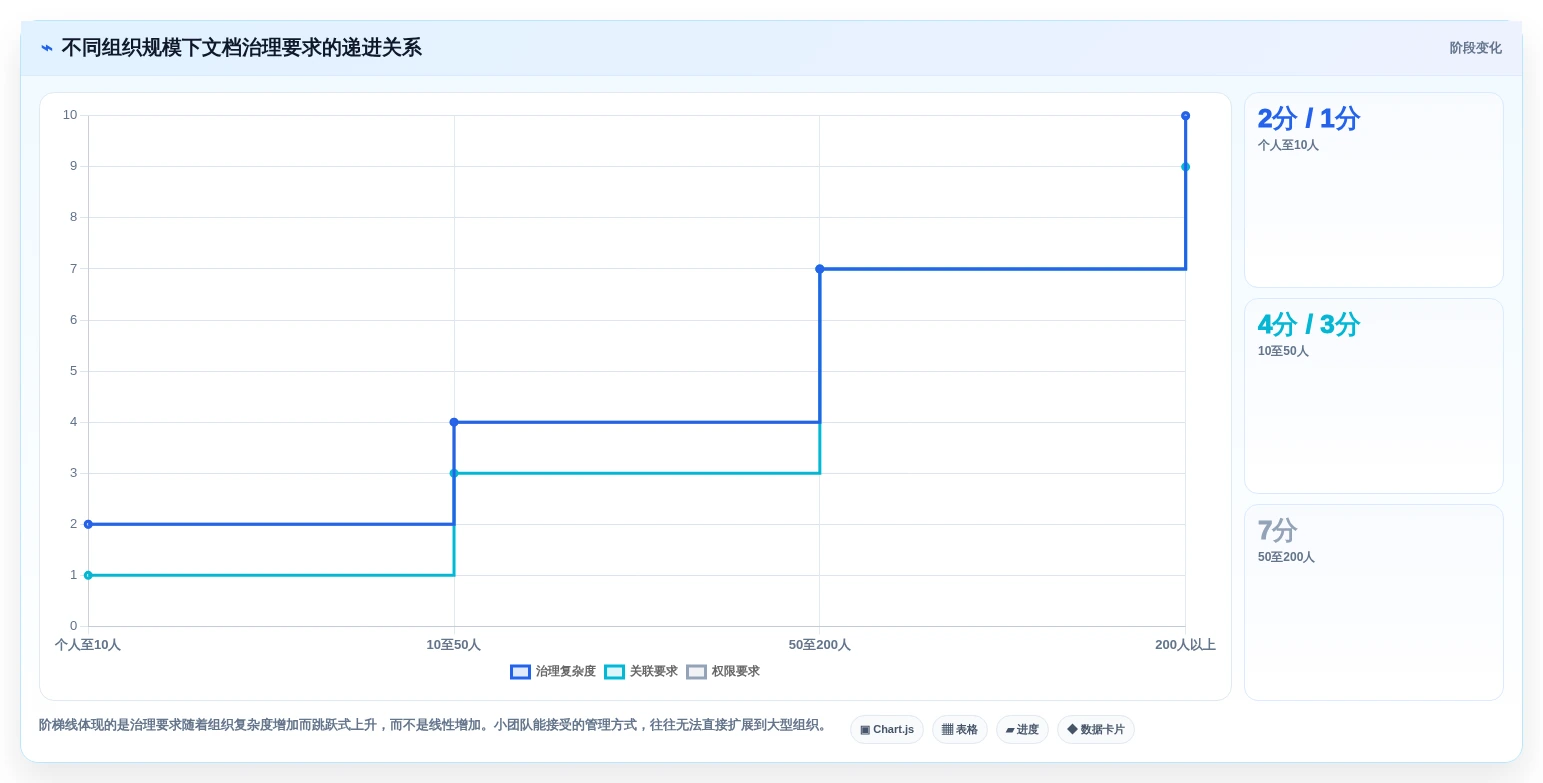The width and height of the screenshot is (1543, 783).
Task: Click the 数据卡片 tag
Action: tap(1096, 730)
